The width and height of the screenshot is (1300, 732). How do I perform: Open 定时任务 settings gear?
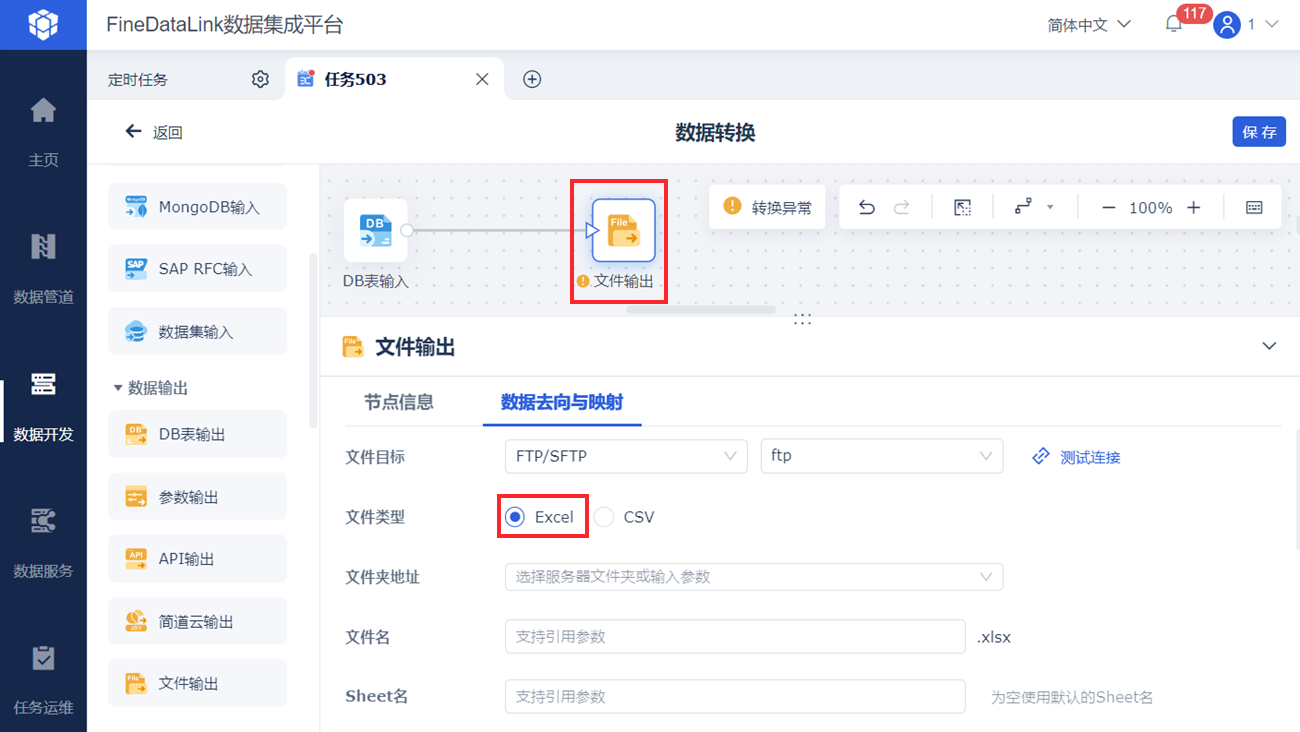point(260,79)
